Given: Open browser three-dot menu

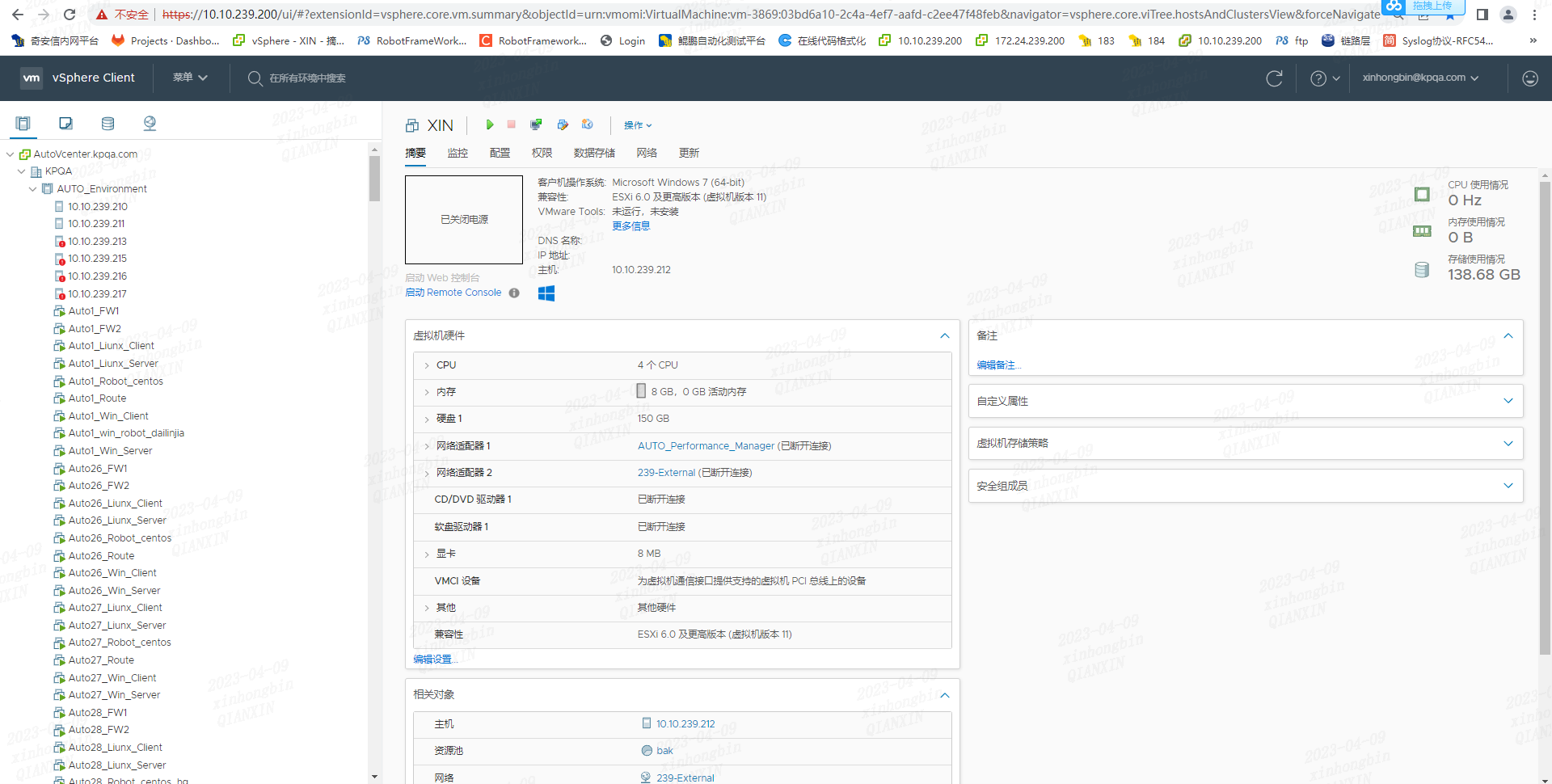Looking at the screenshot, I should point(1534,15).
